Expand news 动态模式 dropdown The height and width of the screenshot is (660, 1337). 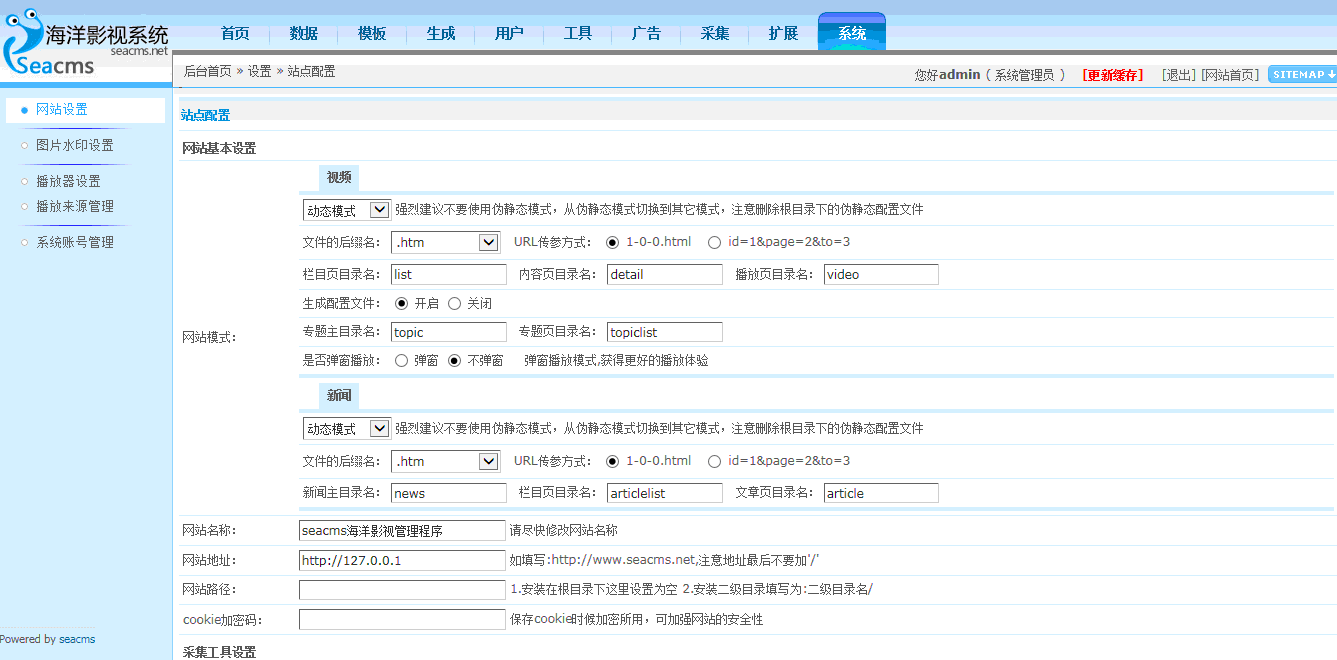click(x=346, y=428)
